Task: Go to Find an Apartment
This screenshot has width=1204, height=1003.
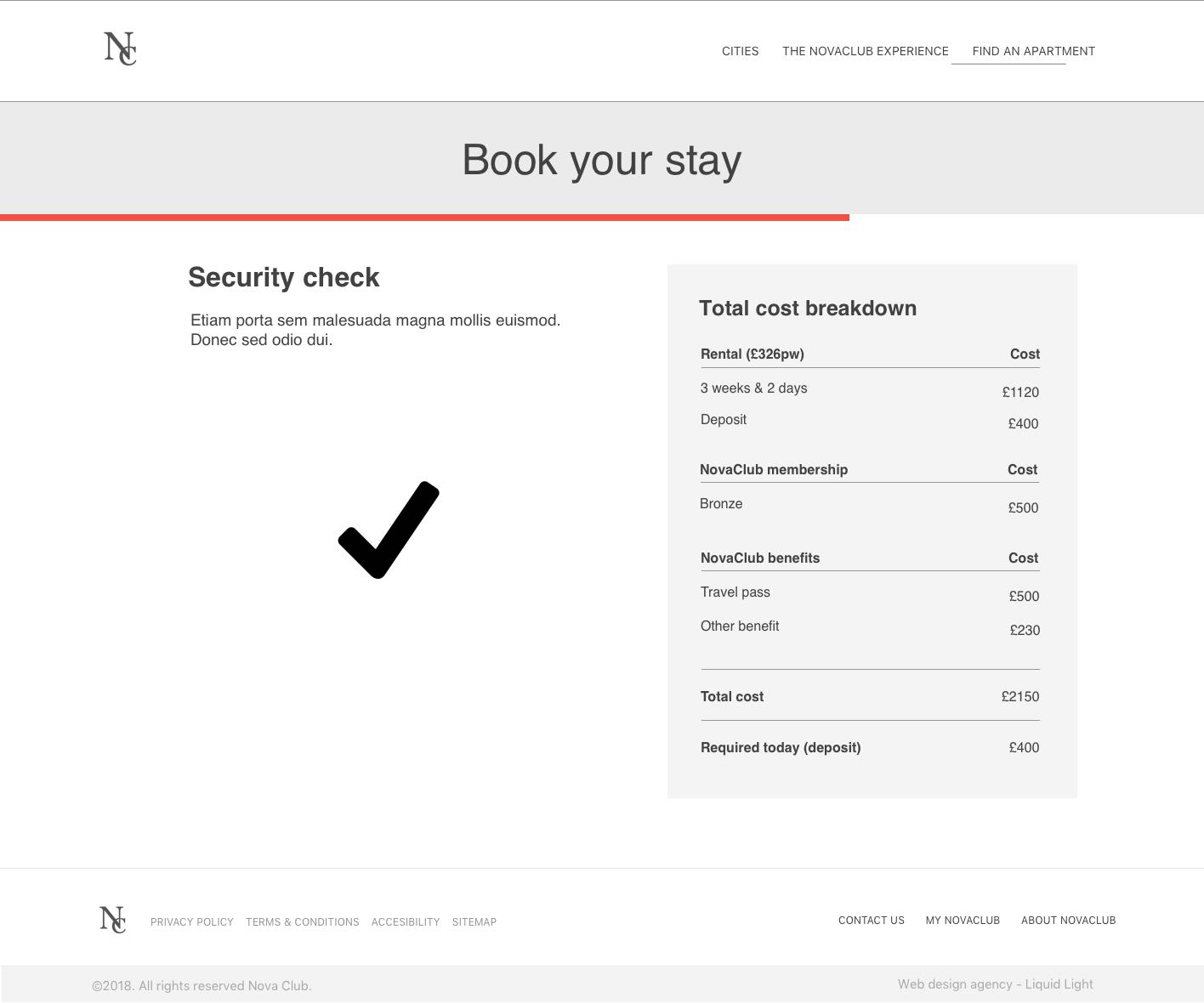Action: point(1033,51)
